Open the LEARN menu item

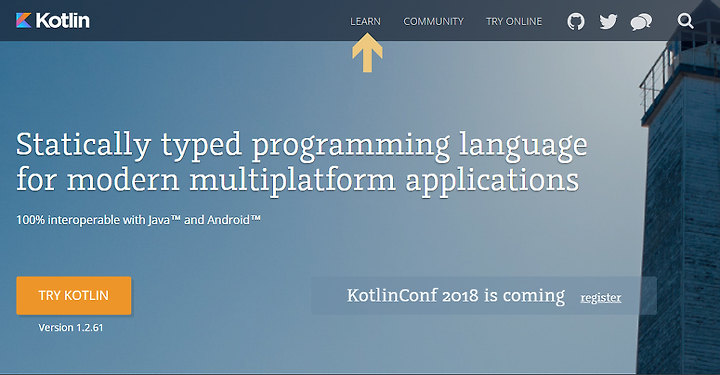(x=366, y=22)
